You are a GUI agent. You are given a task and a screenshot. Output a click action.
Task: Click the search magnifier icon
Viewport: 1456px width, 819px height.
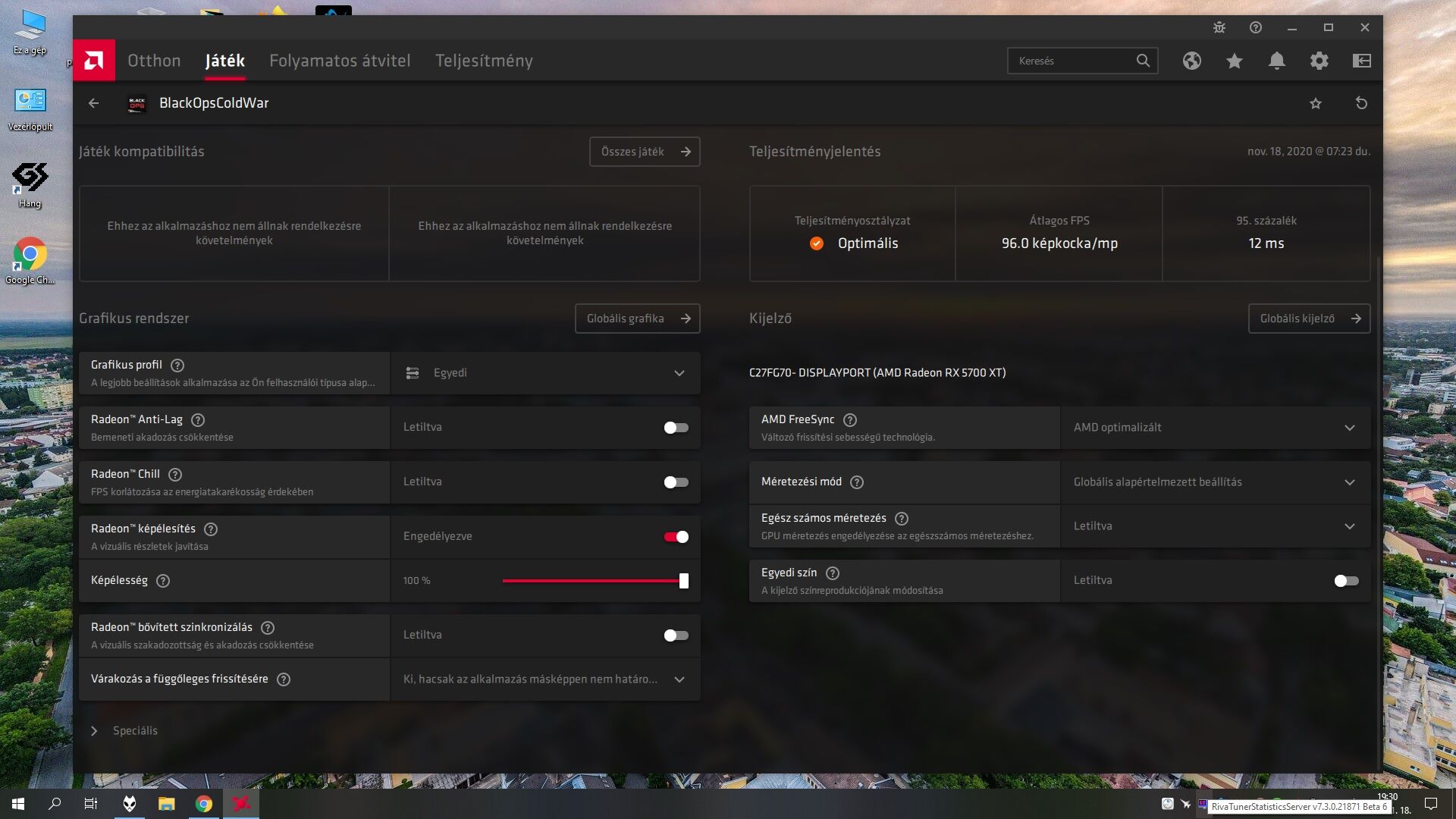1143,61
